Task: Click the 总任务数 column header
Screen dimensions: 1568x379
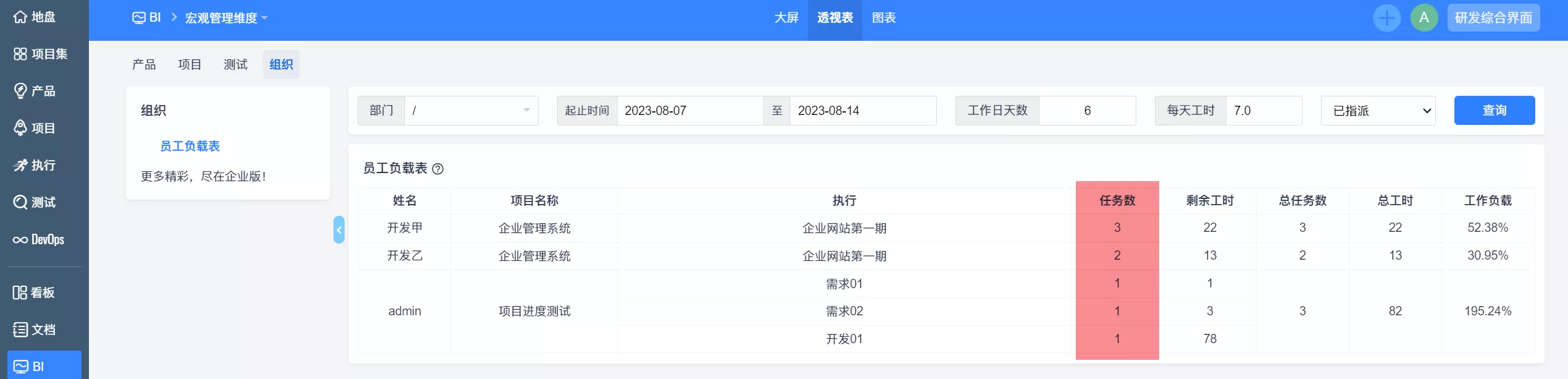Action: (x=1302, y=200)
